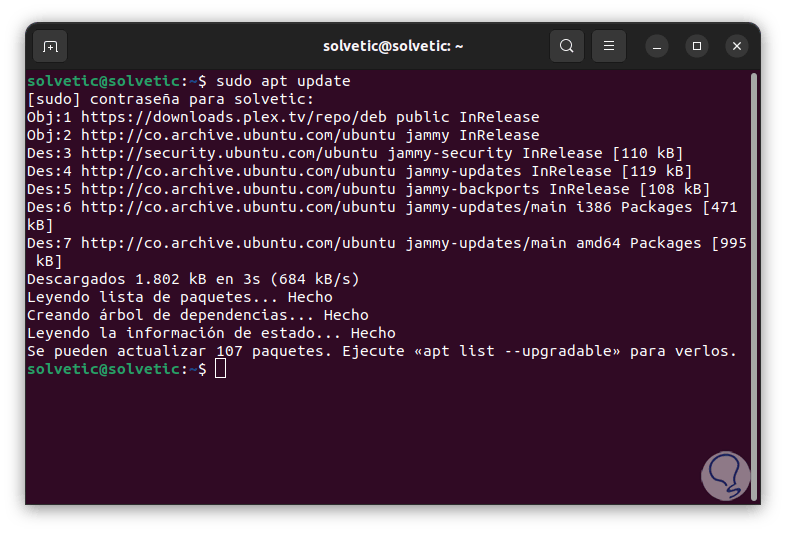Open a new terminal tab
The height and width of the screenshot is (533, 786).
pos(50,46)
